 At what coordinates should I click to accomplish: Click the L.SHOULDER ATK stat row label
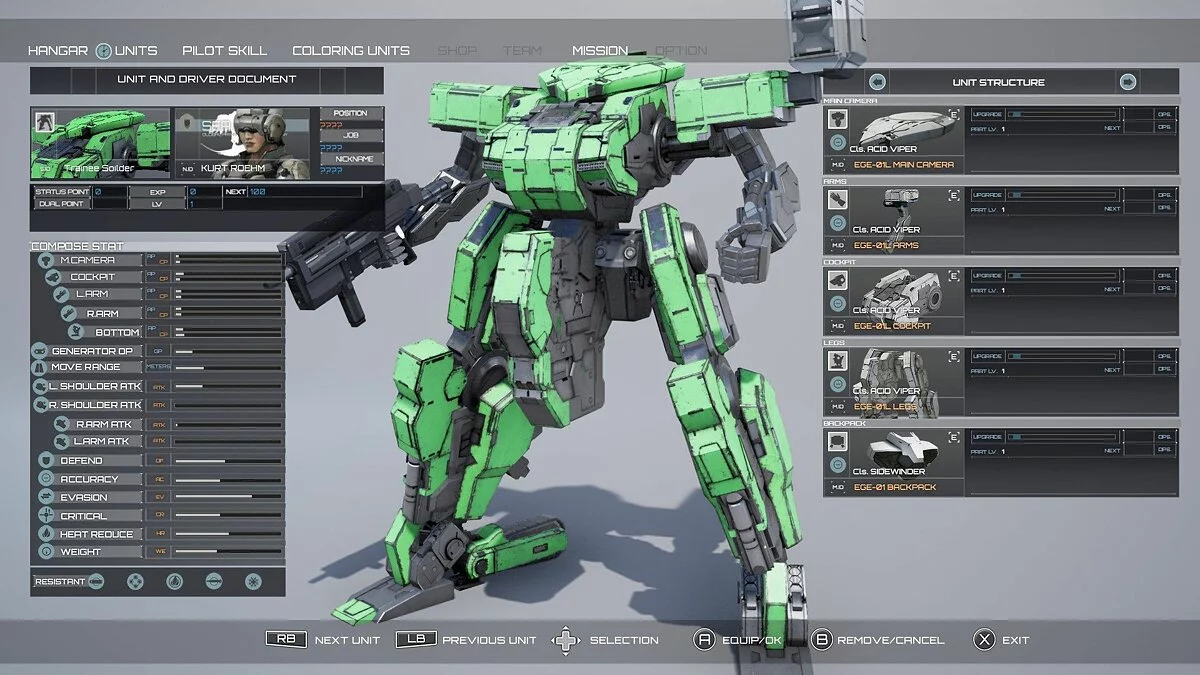(x=95, y=386)
